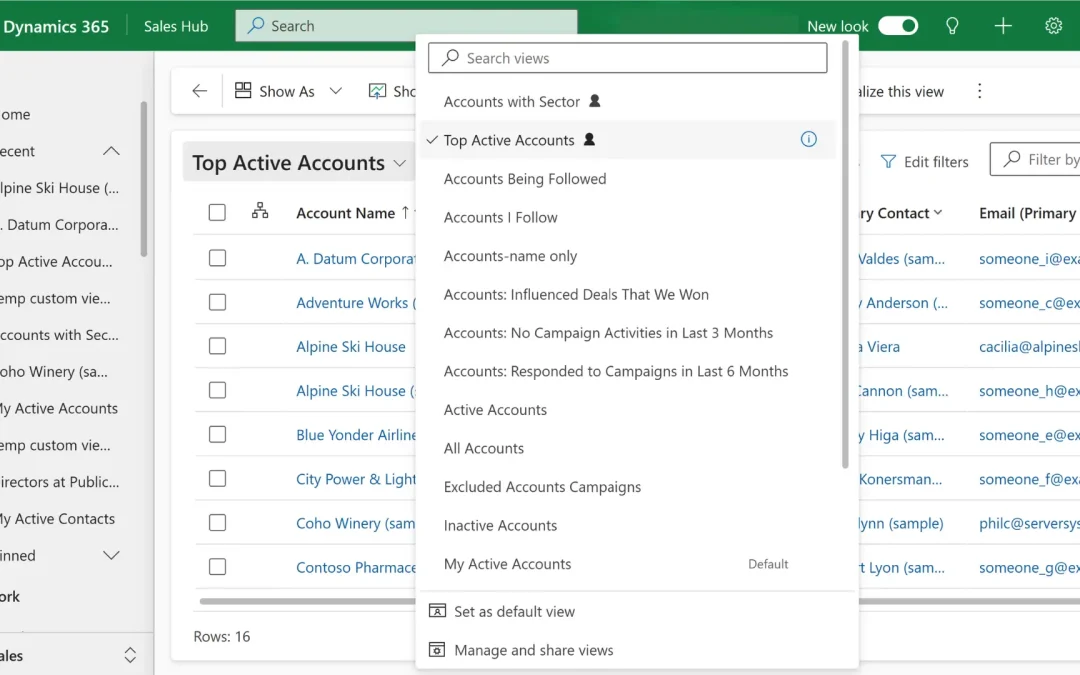Open the Alpine Ski House sidebar recent item
Image resolution: width=1080 pixels, height=675 pixels.
point(59,188)
